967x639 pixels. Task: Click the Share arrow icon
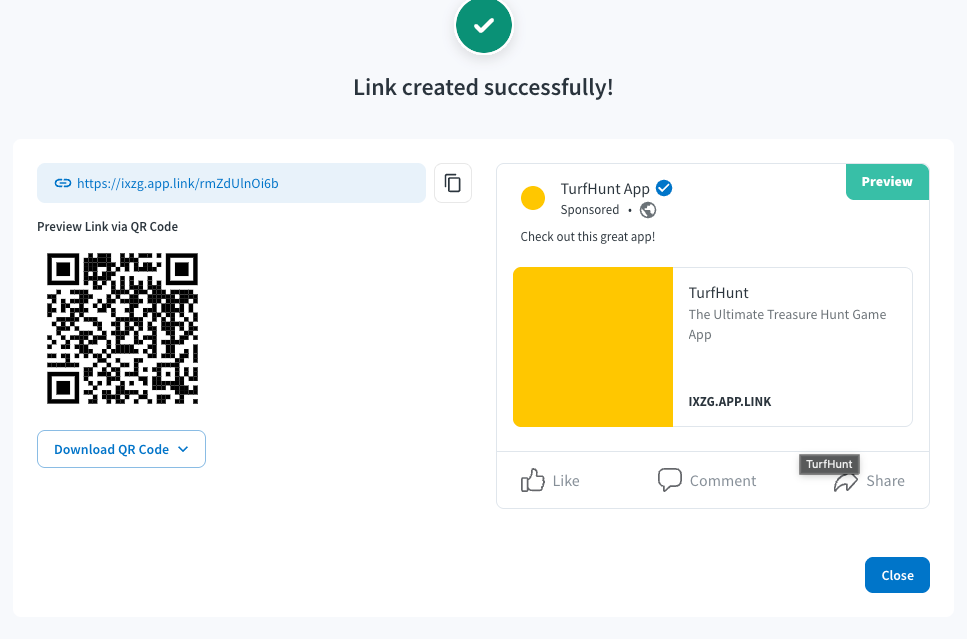coord(846,482)
